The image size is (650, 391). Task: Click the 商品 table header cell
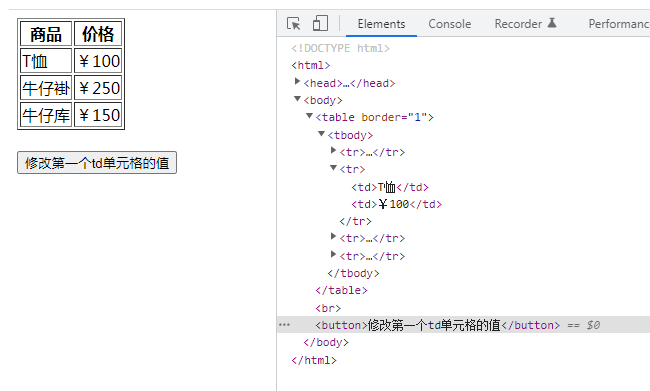click(46, 34)
